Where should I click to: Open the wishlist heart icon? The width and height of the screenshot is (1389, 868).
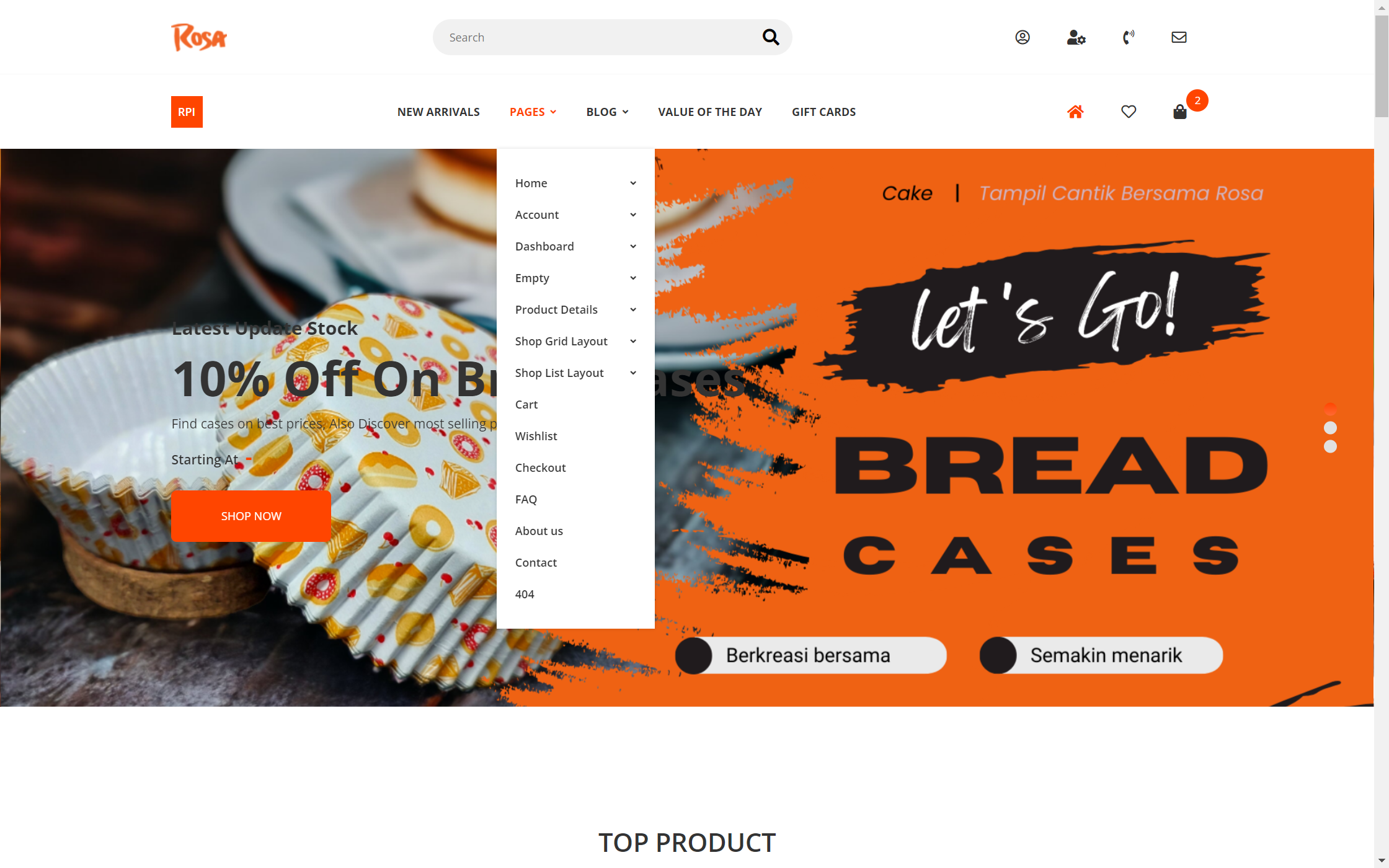click(x=1129, y=112)
